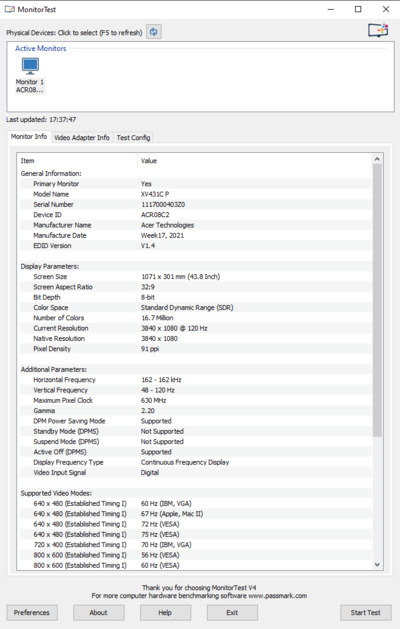Click the MonitorTest logo icon top right
The width and height of the screenshot is (400, 629).
click(x=378, y=30)
